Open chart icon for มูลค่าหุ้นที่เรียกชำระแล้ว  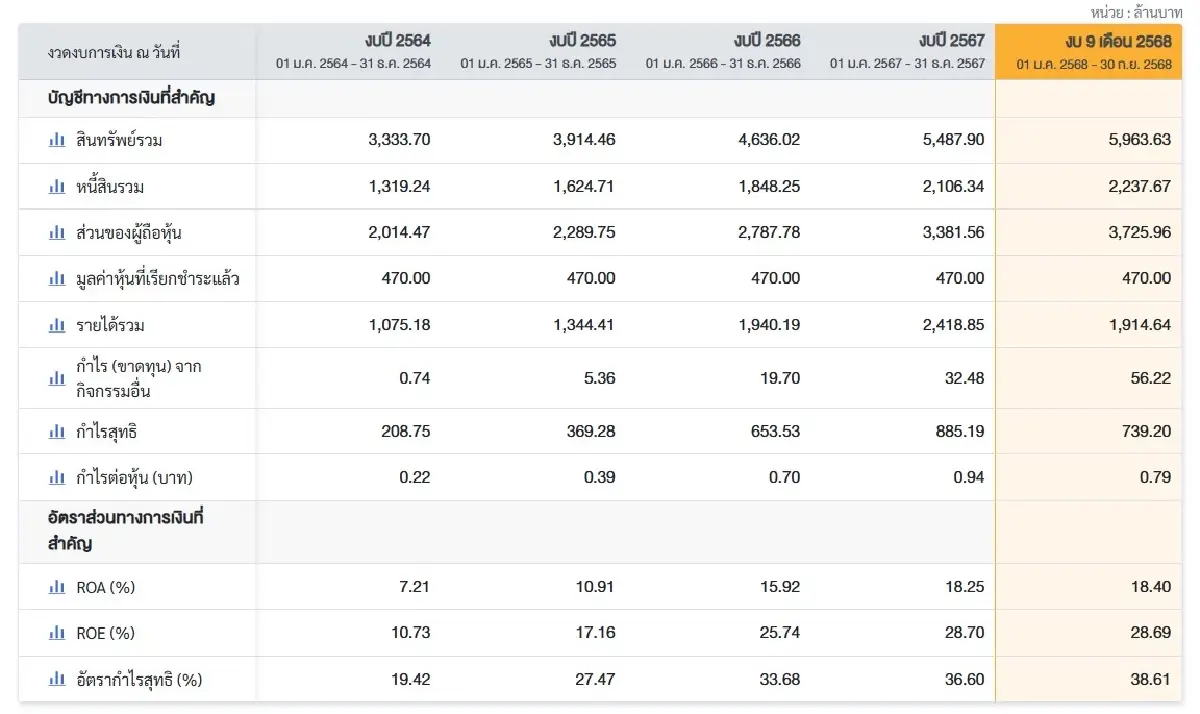pos(57,279)
